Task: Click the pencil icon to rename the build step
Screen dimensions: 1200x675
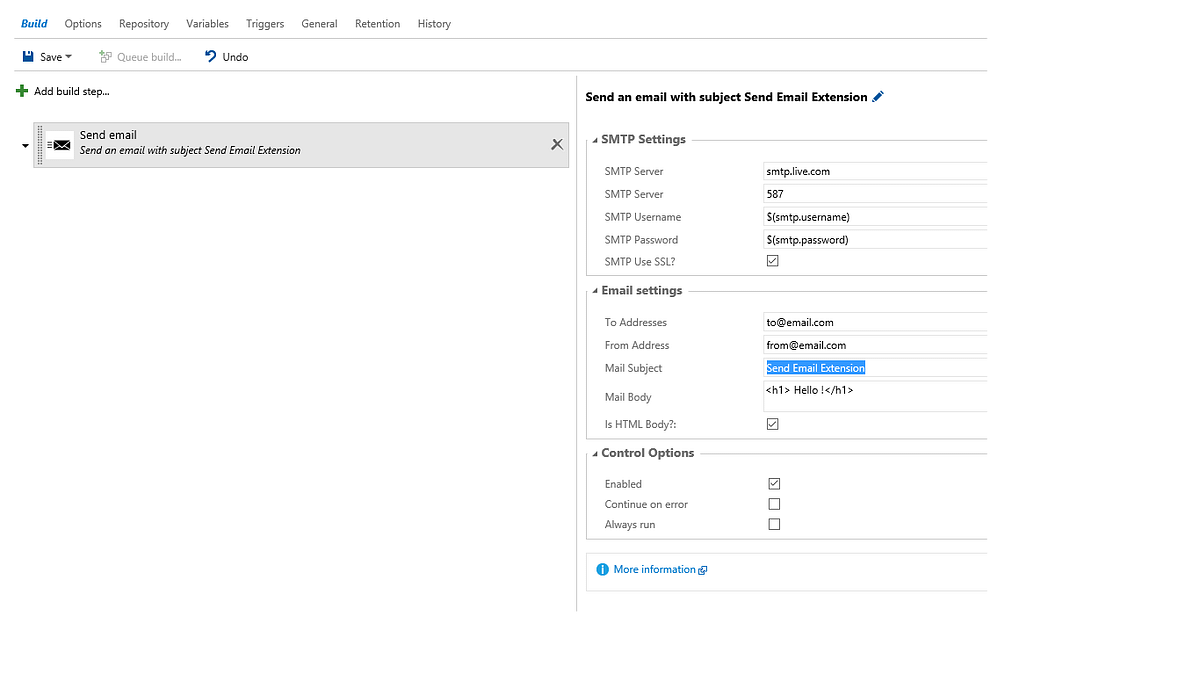Action: point(878,96)
